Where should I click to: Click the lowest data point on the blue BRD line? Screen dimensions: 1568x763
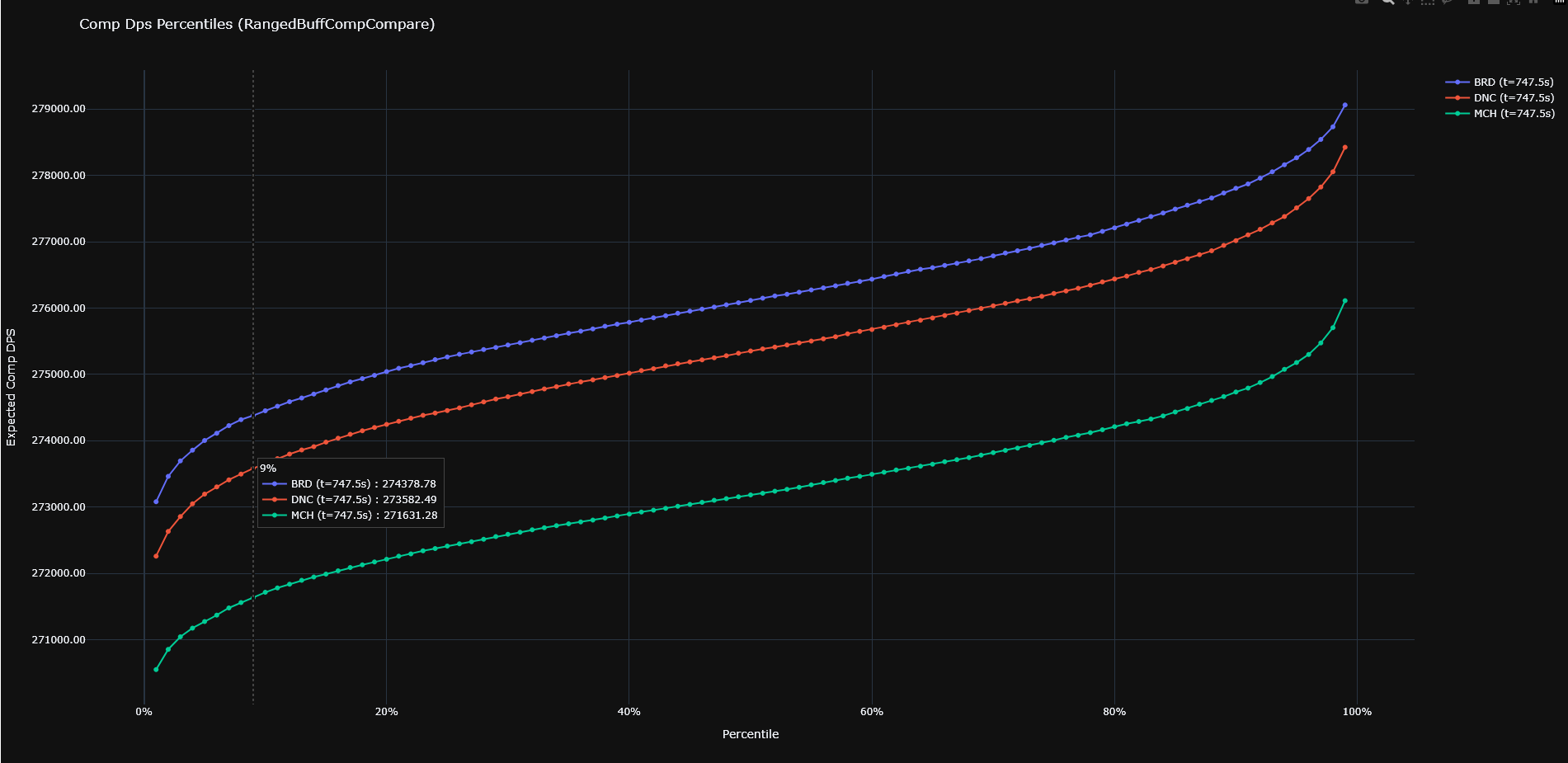tap(156, 502)
